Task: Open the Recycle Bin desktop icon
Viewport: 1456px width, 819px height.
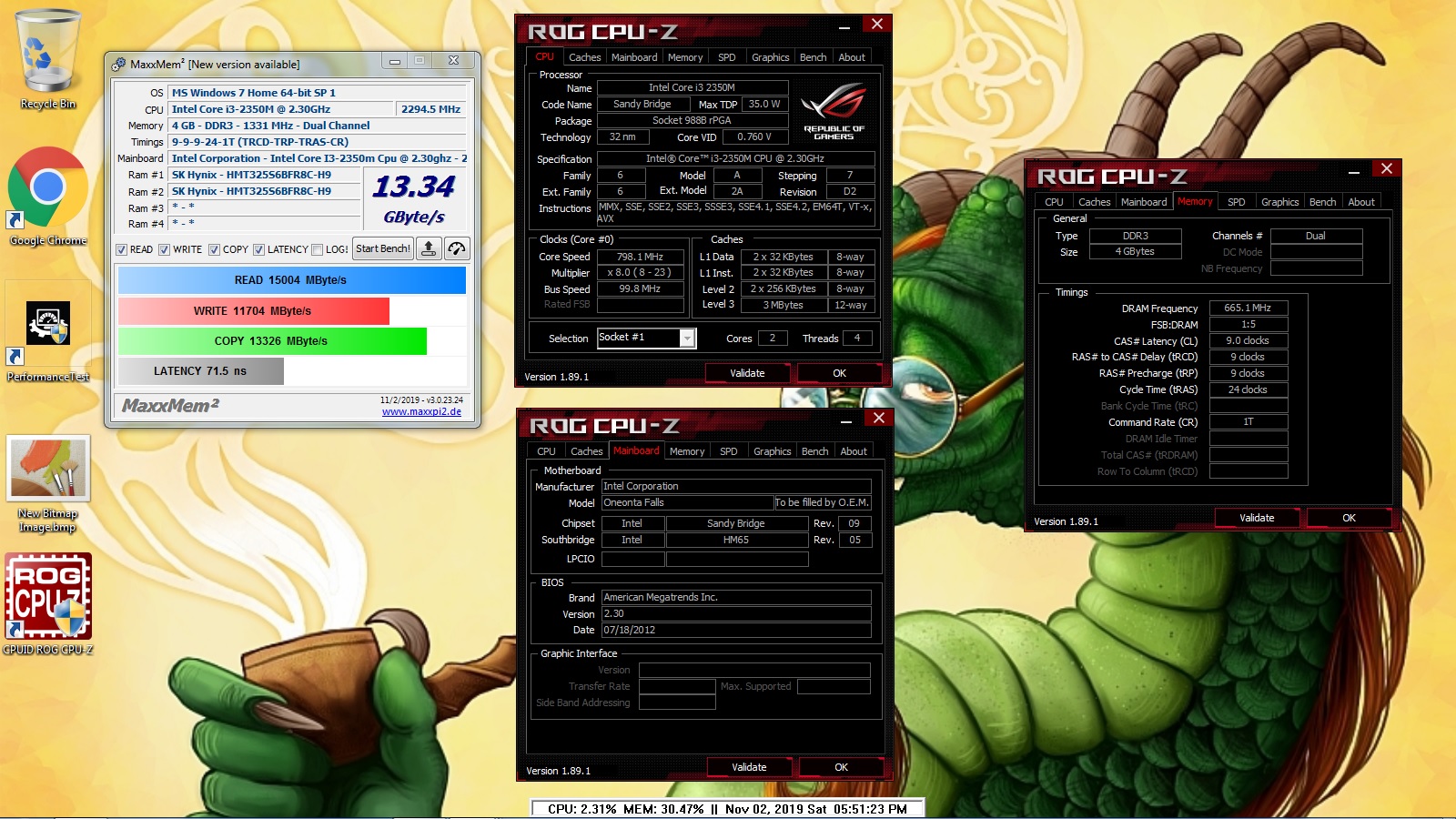Action: point(48,59)
